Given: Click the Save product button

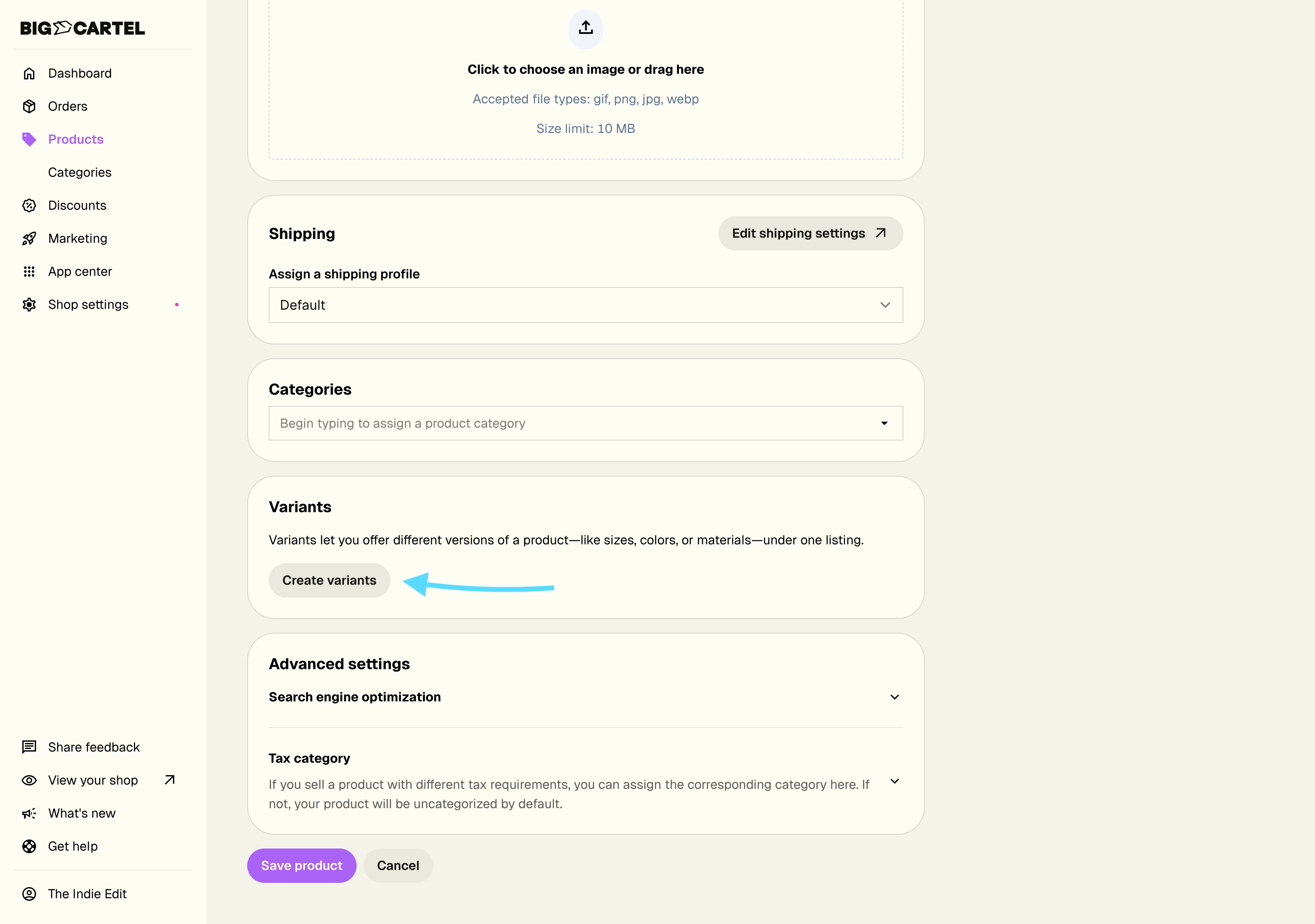Looking at the screenshot, I should coord(301,866).
